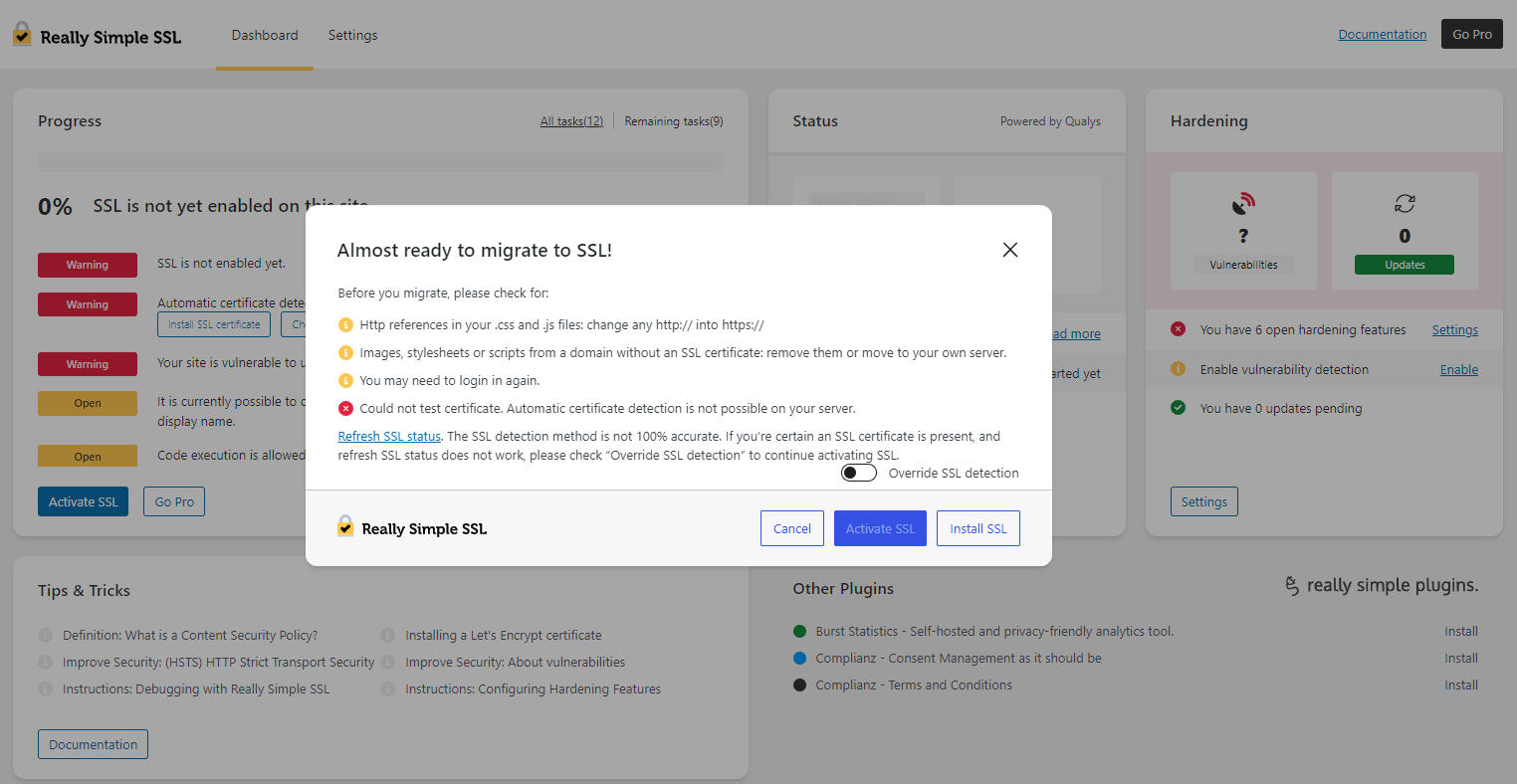Switch to the Settings tab
The image size is (1517, 784).
(353, 35)
